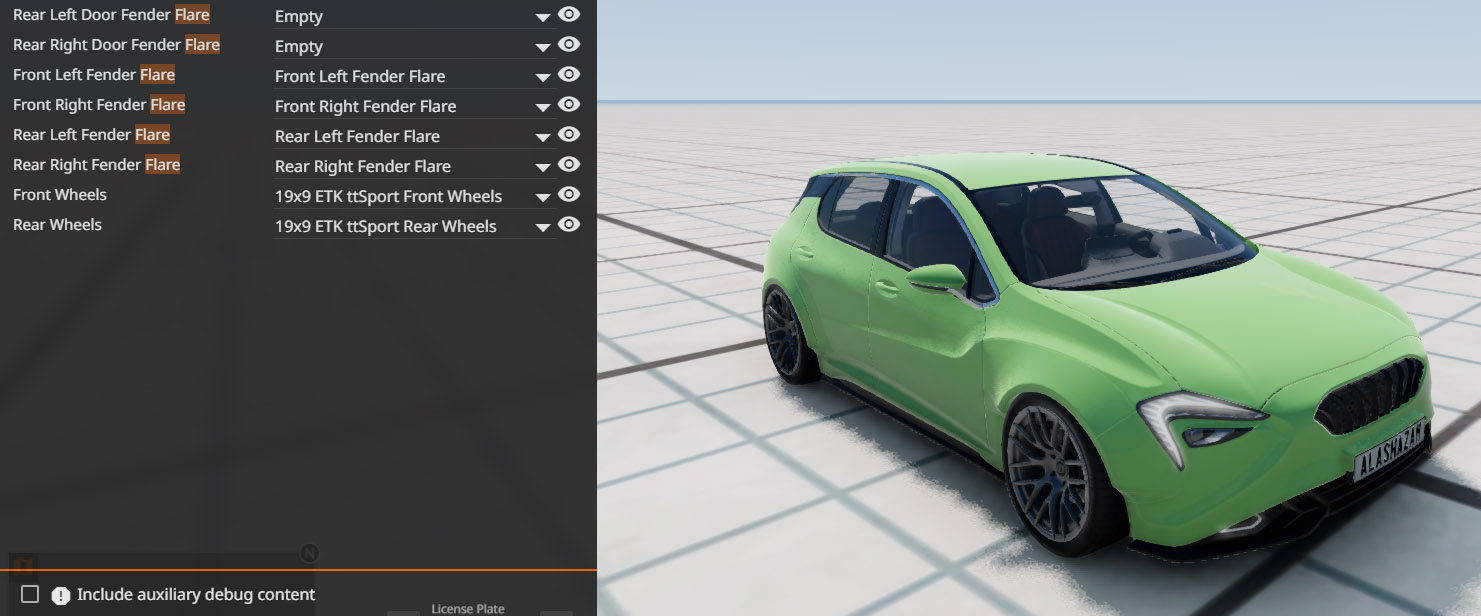This screenshot has height=616, width=1481.
Task: Open the Rear Right Door Fender Flare dropdown
Action: pyautogui.click(x=414, y=46)
